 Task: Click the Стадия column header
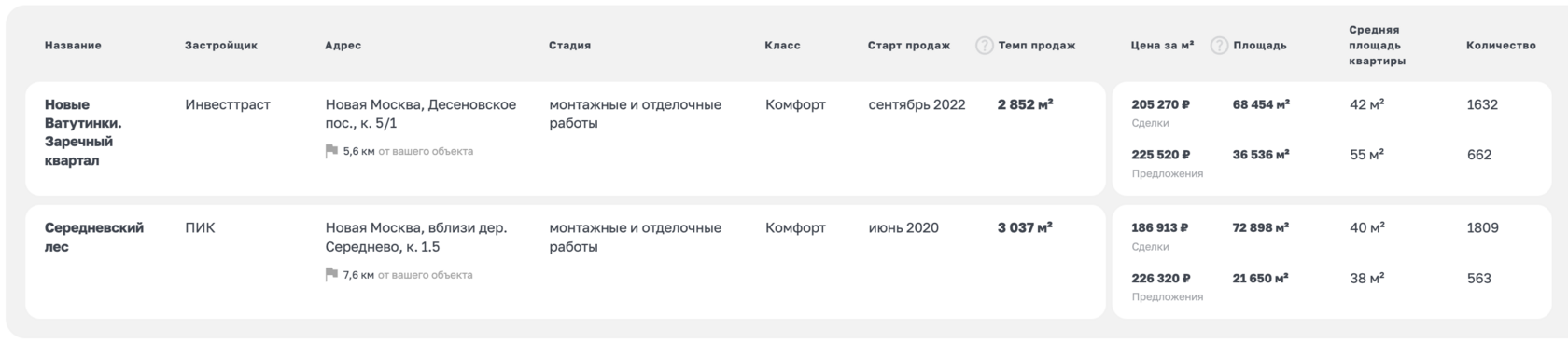[569, 45]
